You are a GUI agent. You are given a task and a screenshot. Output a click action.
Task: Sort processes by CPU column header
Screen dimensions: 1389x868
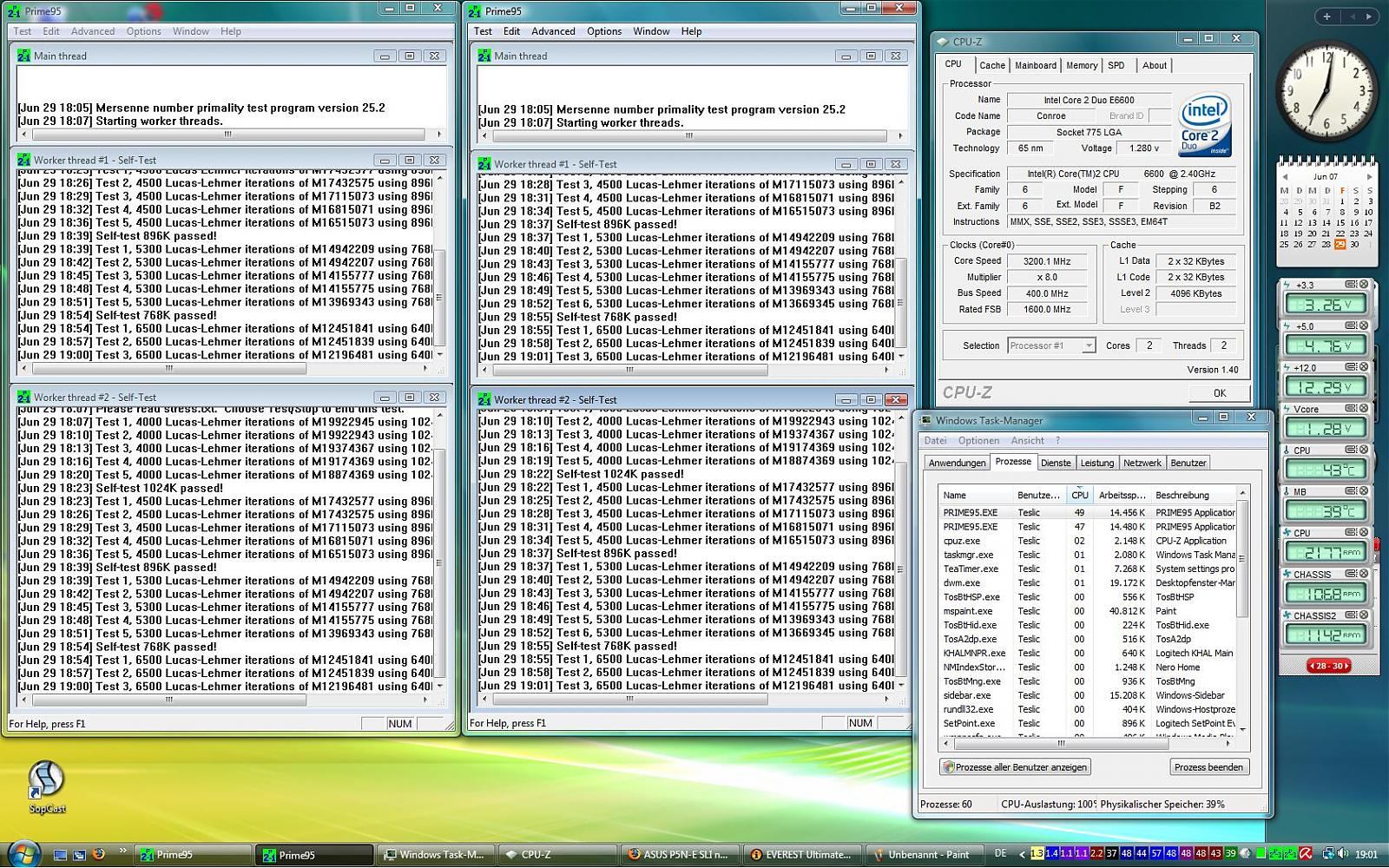[1079, 495]
